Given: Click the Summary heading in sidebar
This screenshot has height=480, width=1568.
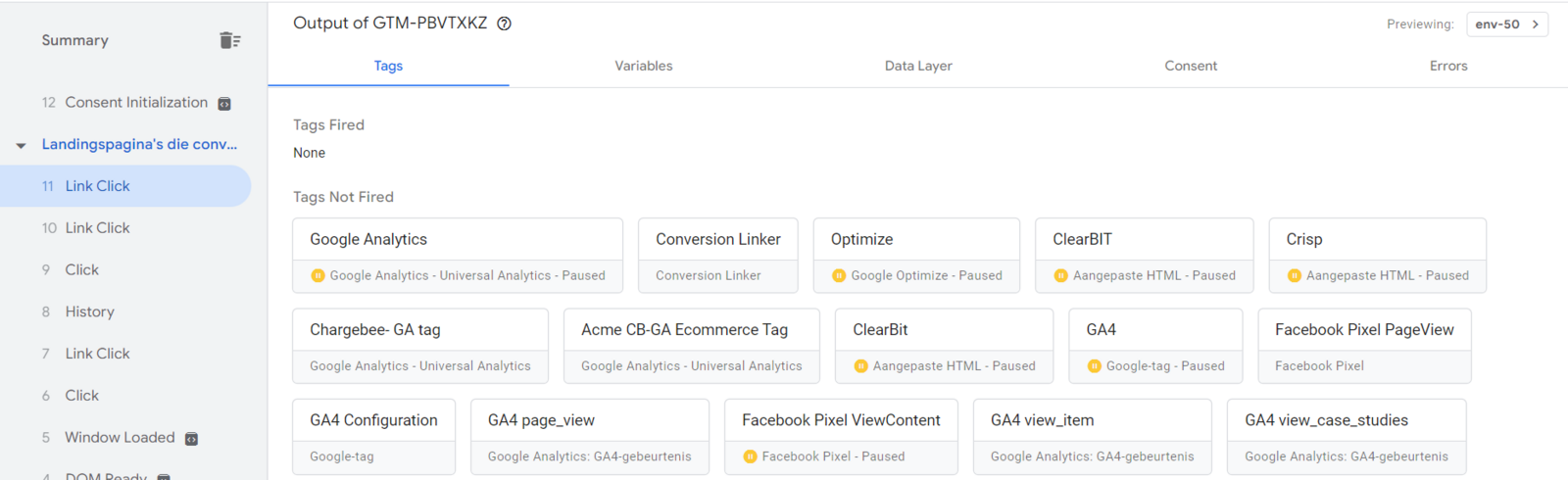Looking at the screenshot, I should coord(74,40).
